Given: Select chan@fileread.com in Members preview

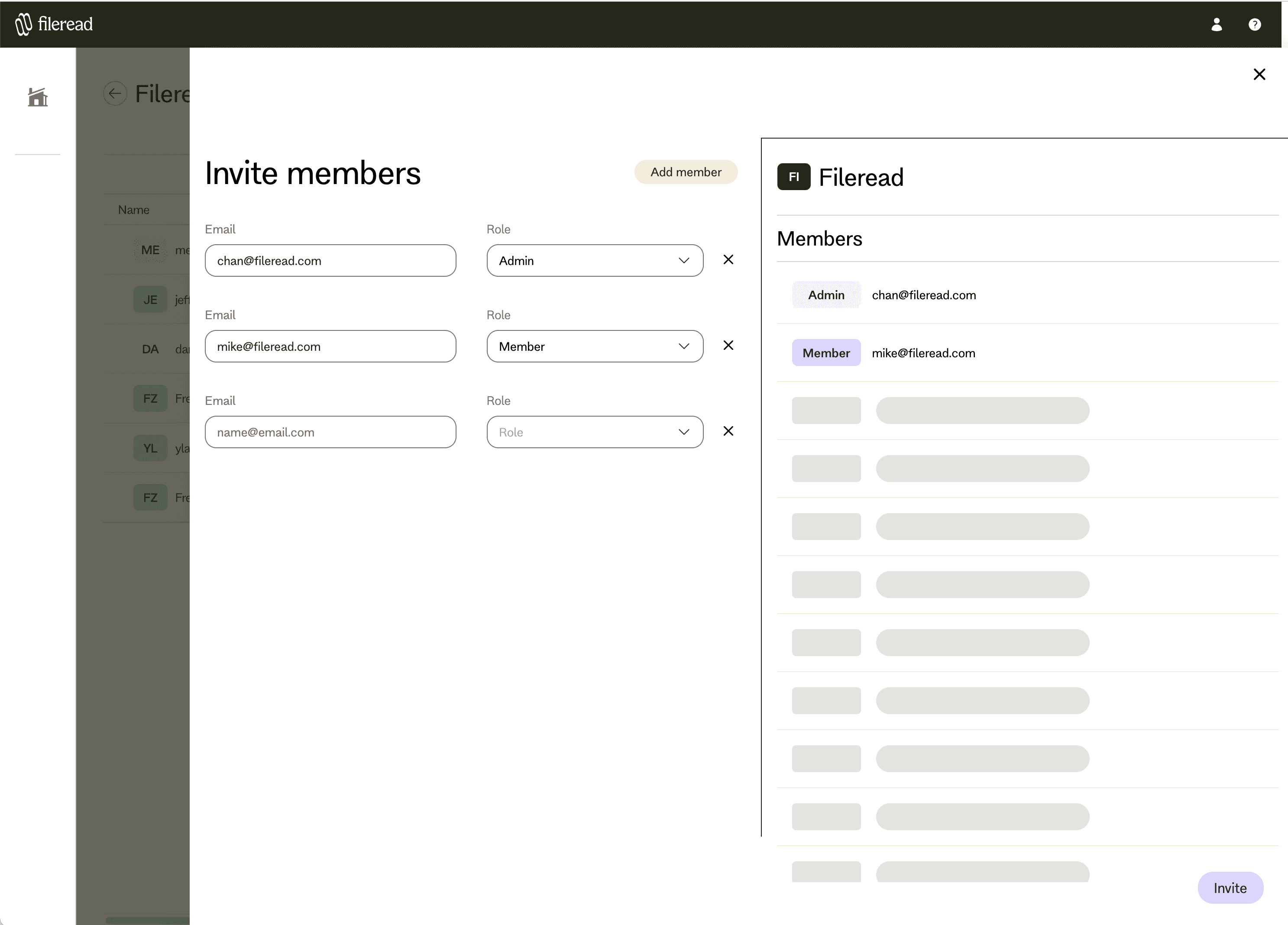Looking at the screenshot, I should coord(924,295).
